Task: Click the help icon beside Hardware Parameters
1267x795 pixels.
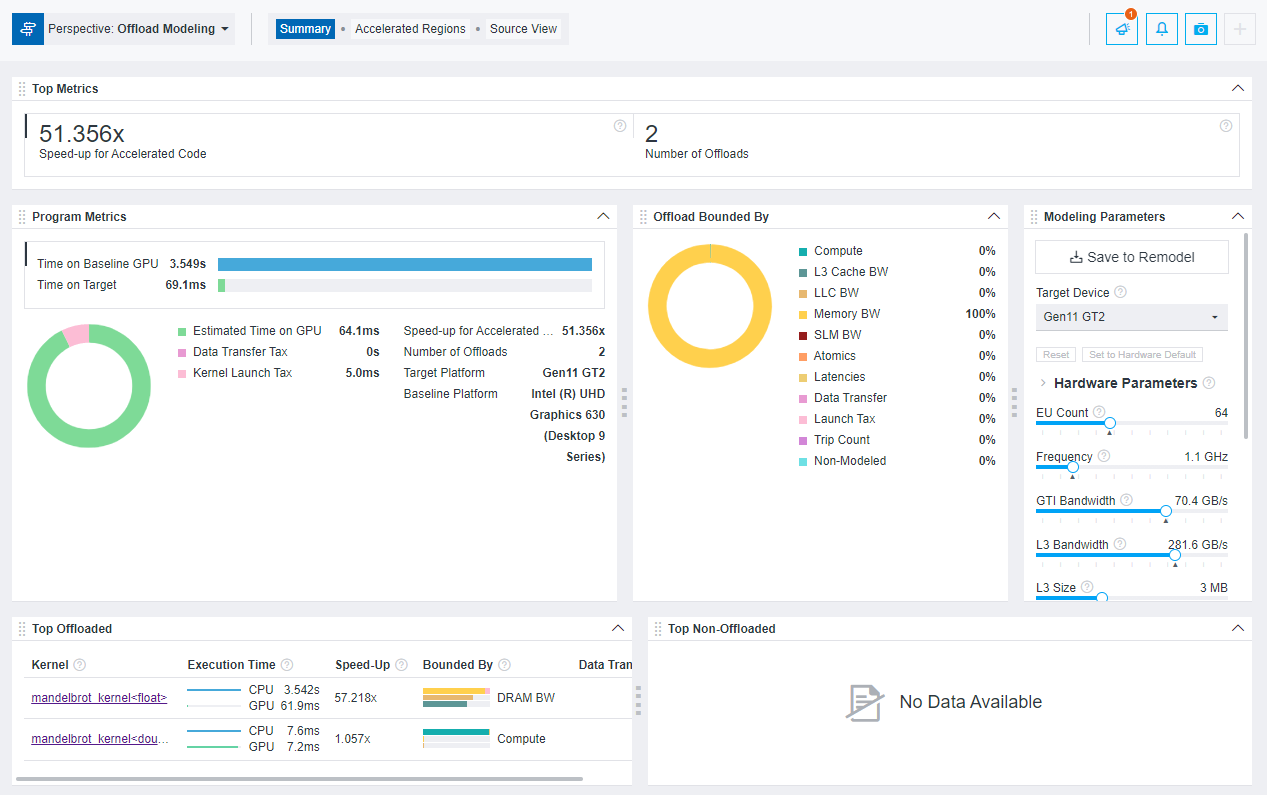Action: 1209,383
